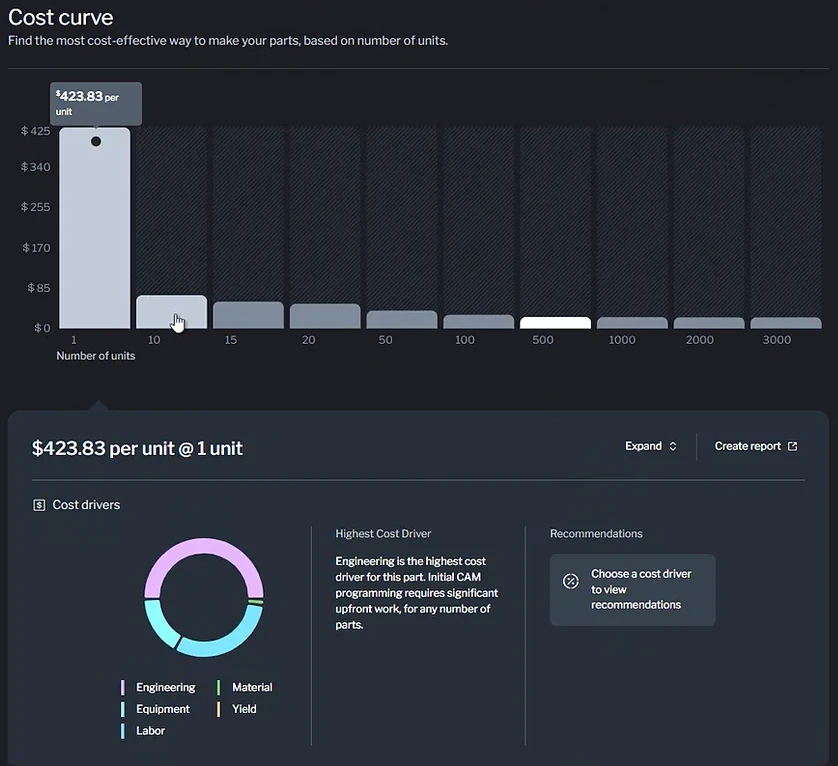Select the 500 units highlighted bar
The image size is (838, 766).
[x=555, y=323]
